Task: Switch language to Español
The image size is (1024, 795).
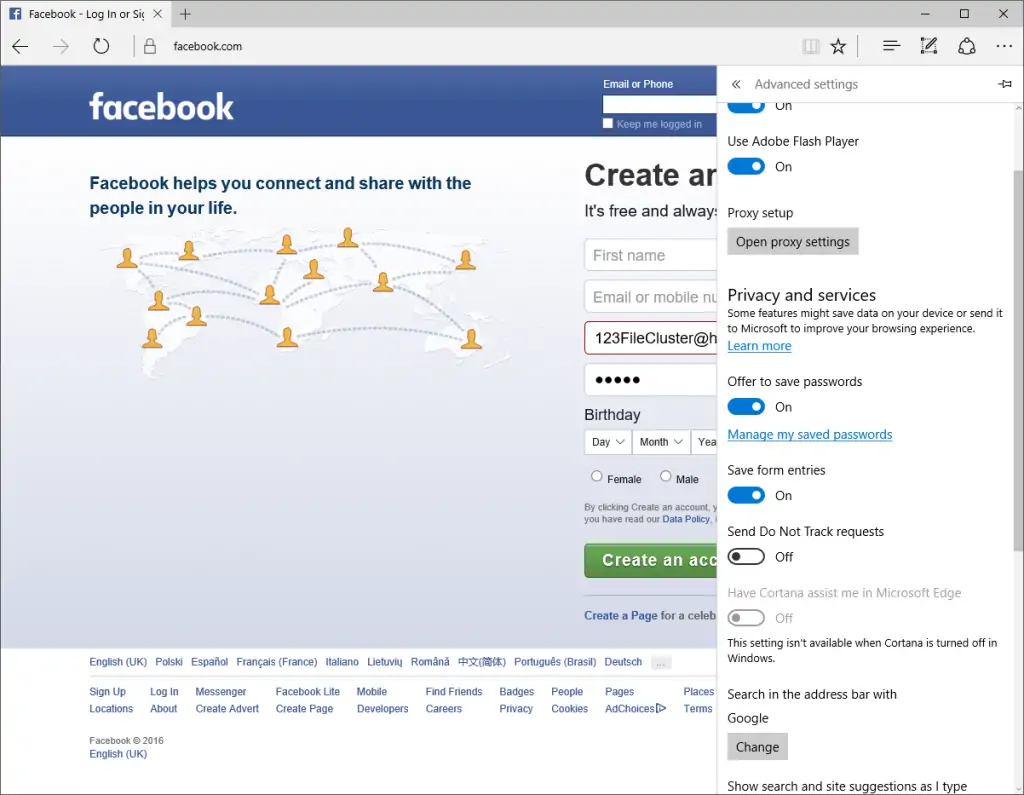Action: (209, 662)
